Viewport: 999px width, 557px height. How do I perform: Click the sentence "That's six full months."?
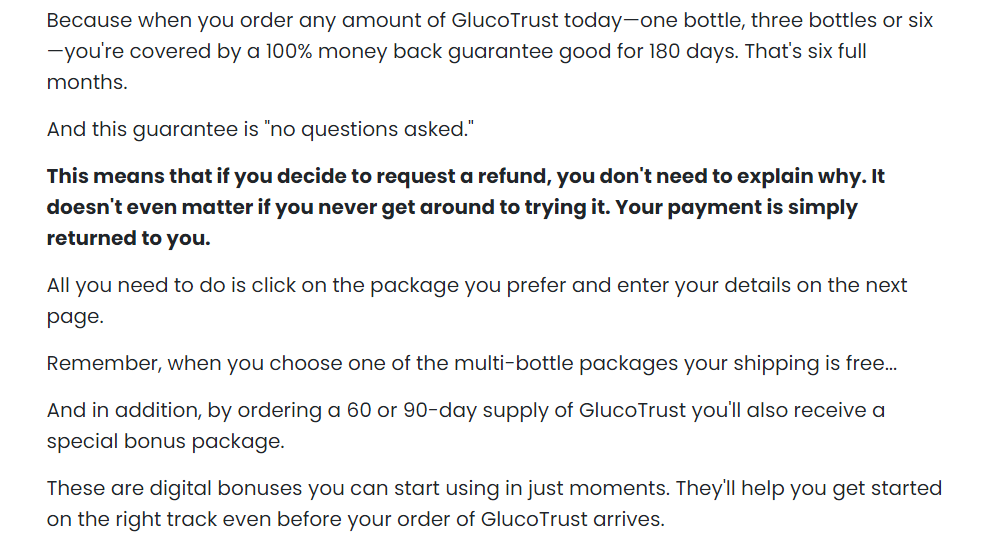pos(456,66)
